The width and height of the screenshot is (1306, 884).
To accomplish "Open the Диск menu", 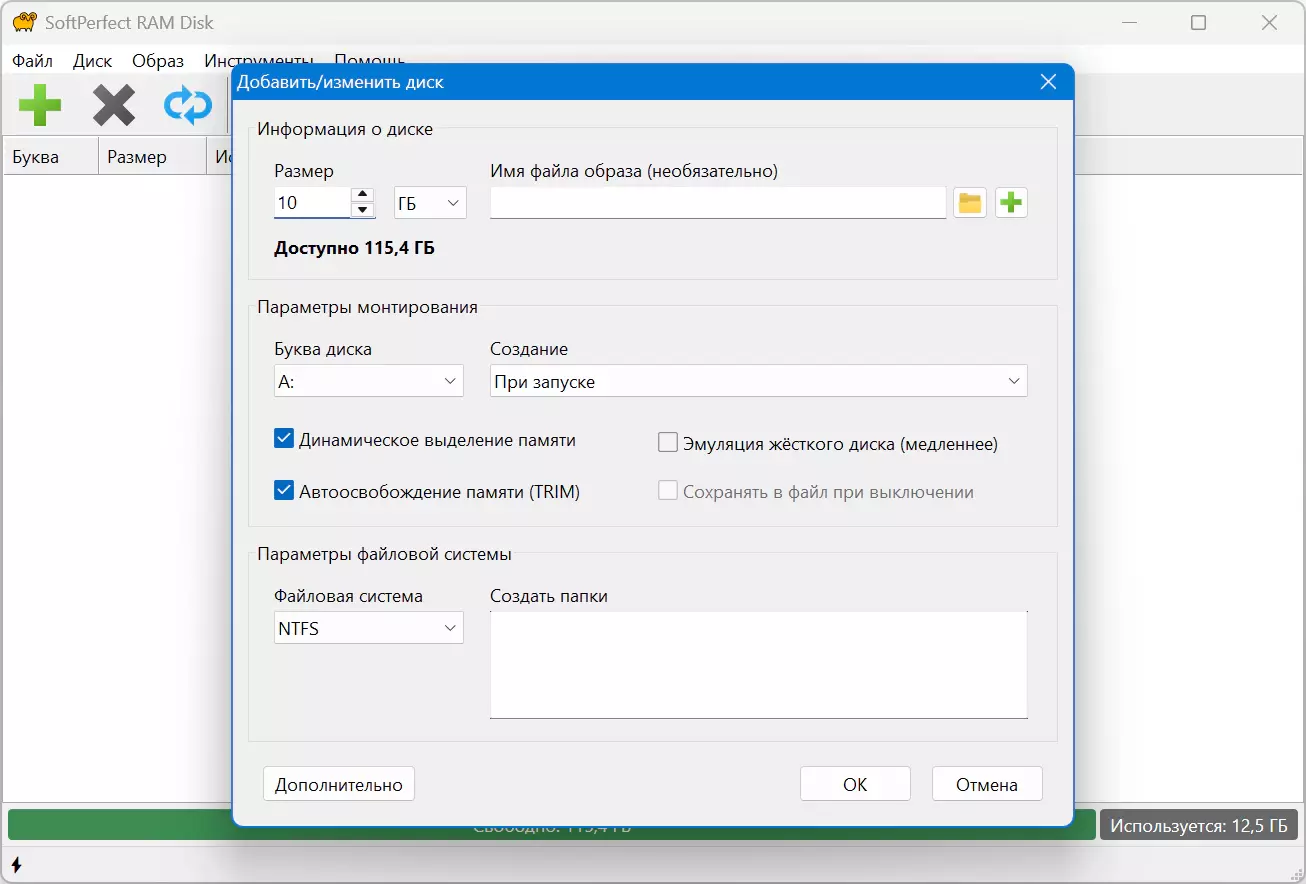I will point(92,60).
